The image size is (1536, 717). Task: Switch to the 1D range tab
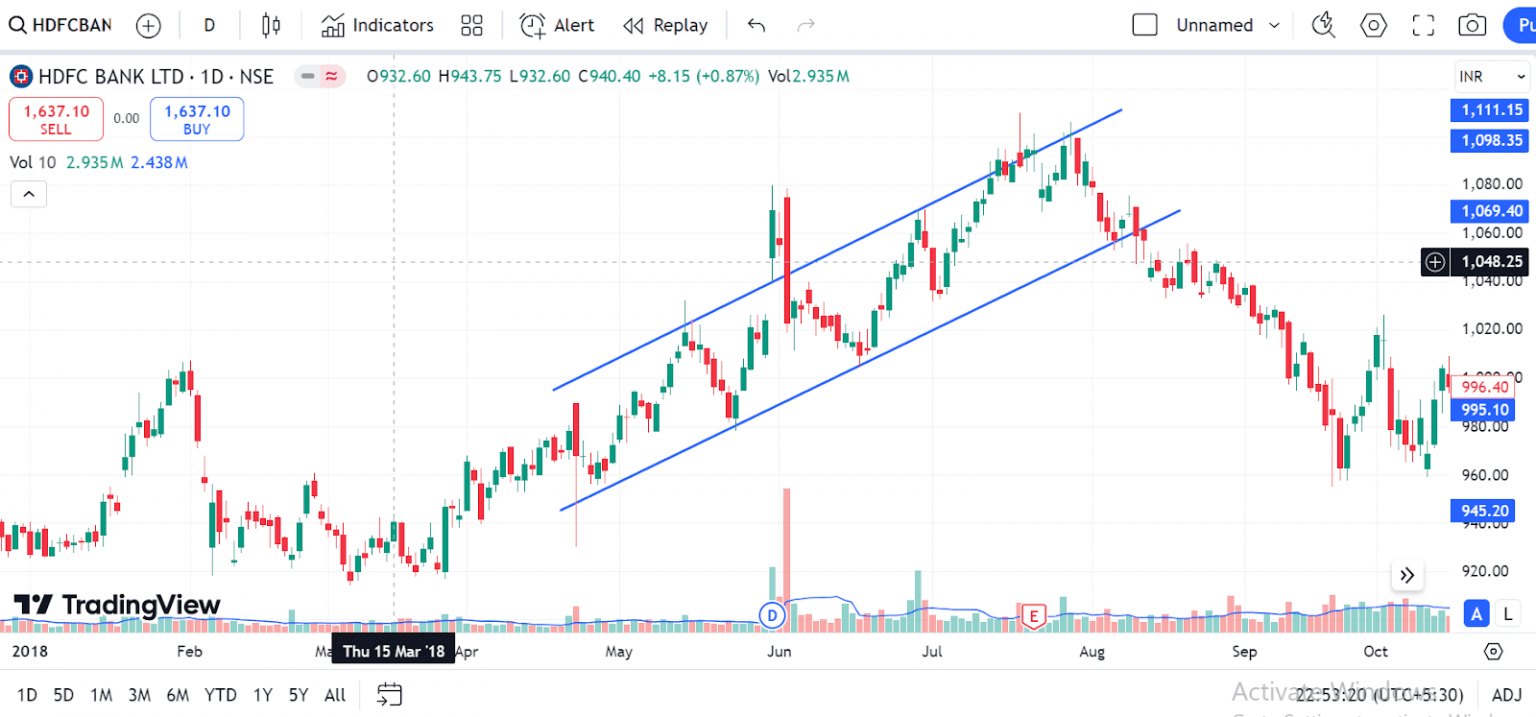point(27,694)
